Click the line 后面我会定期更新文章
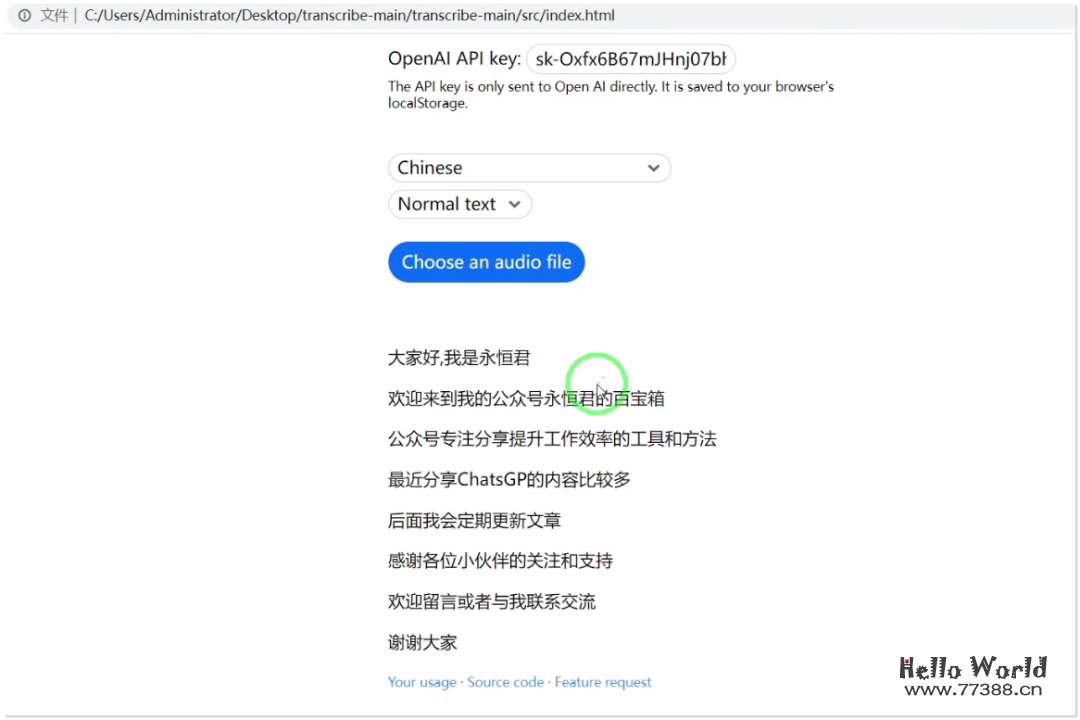This screenshot has width=1080, height=720. click(x=474, y=521)
